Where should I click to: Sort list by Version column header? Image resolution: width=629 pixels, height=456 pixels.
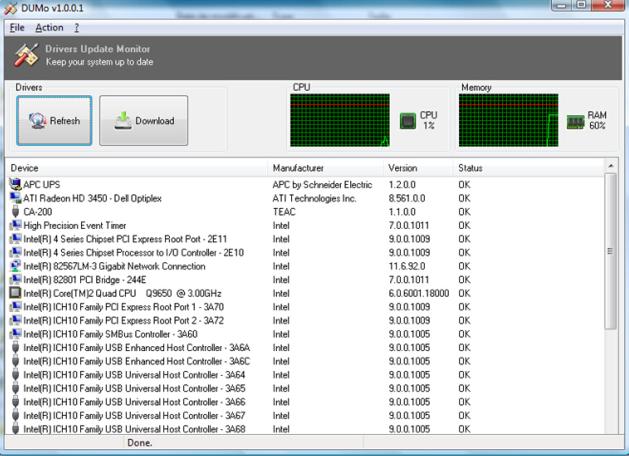(403, 168)
